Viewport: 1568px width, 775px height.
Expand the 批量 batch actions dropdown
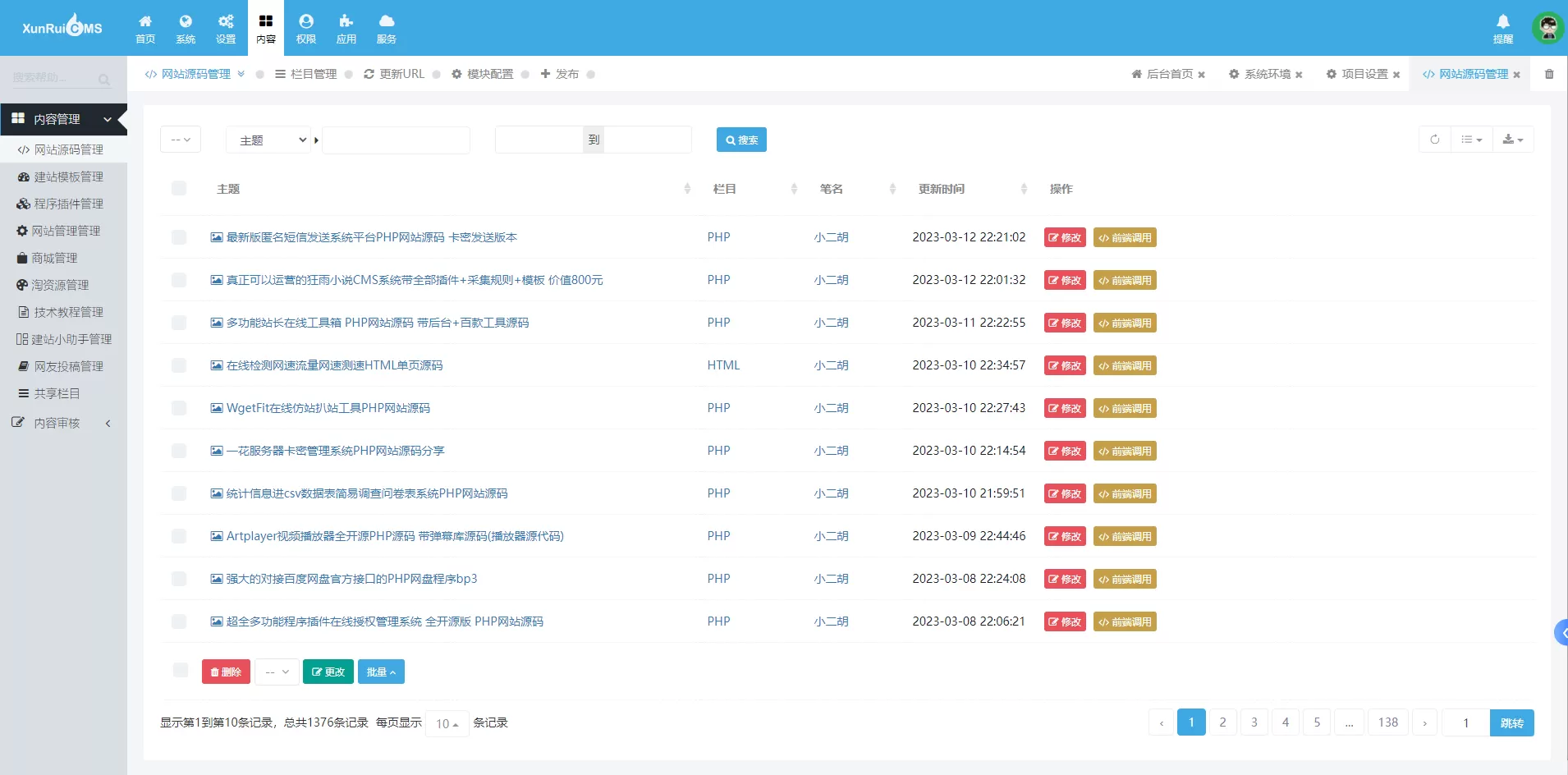(x=381, y=672)
